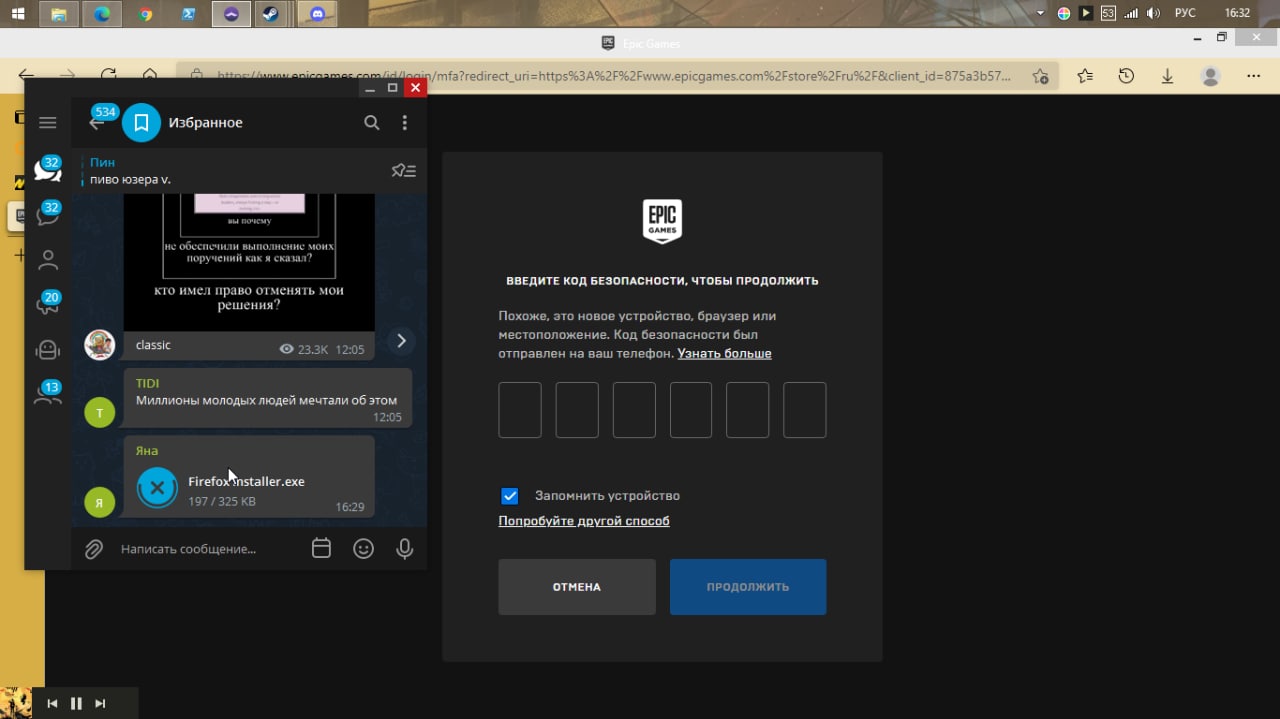The width and height of the screenshot is (1280, 719).
Task: Attach a file with the paperclip
Action: [94, 549]
